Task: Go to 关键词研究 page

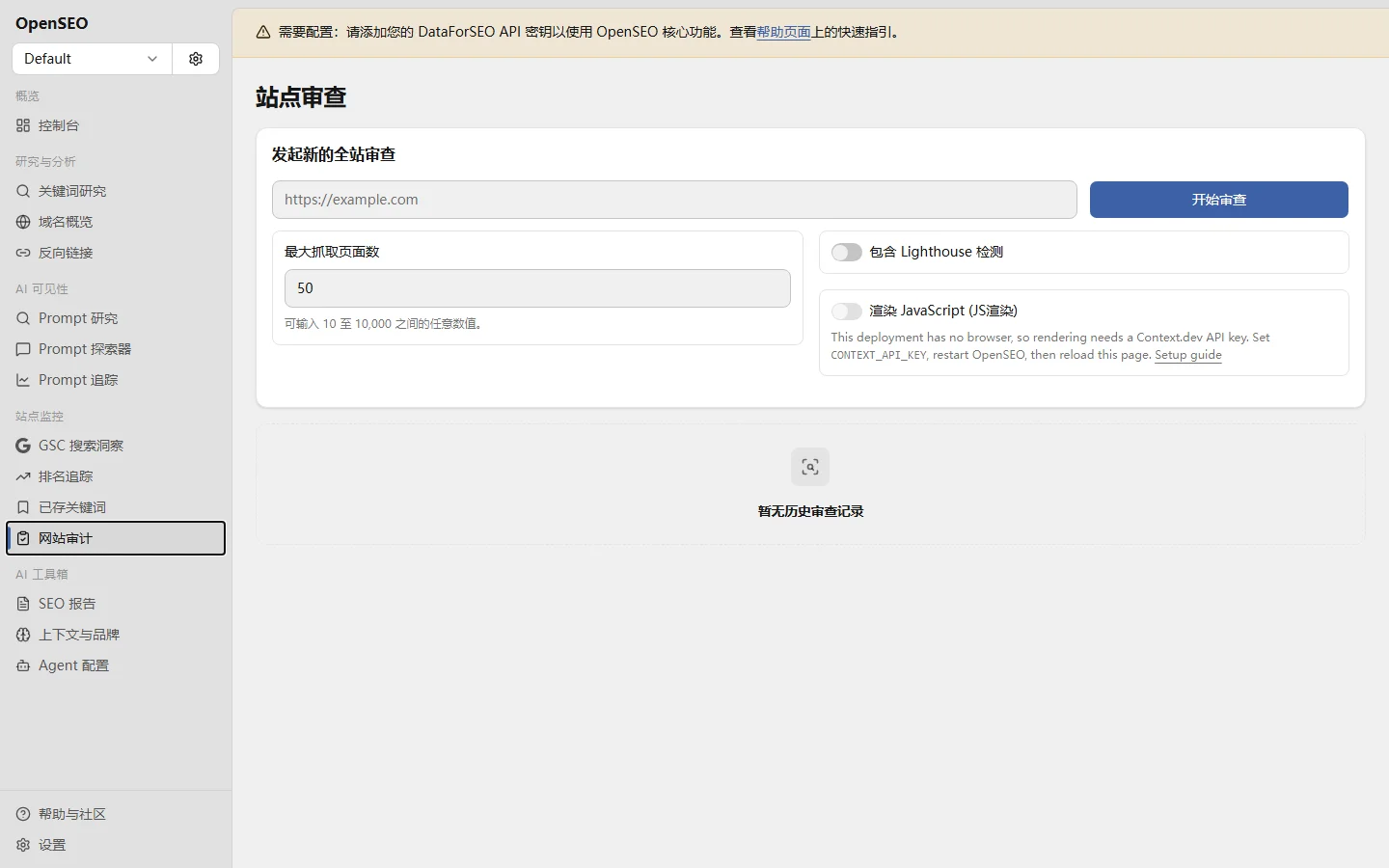Action: (116, 191)
